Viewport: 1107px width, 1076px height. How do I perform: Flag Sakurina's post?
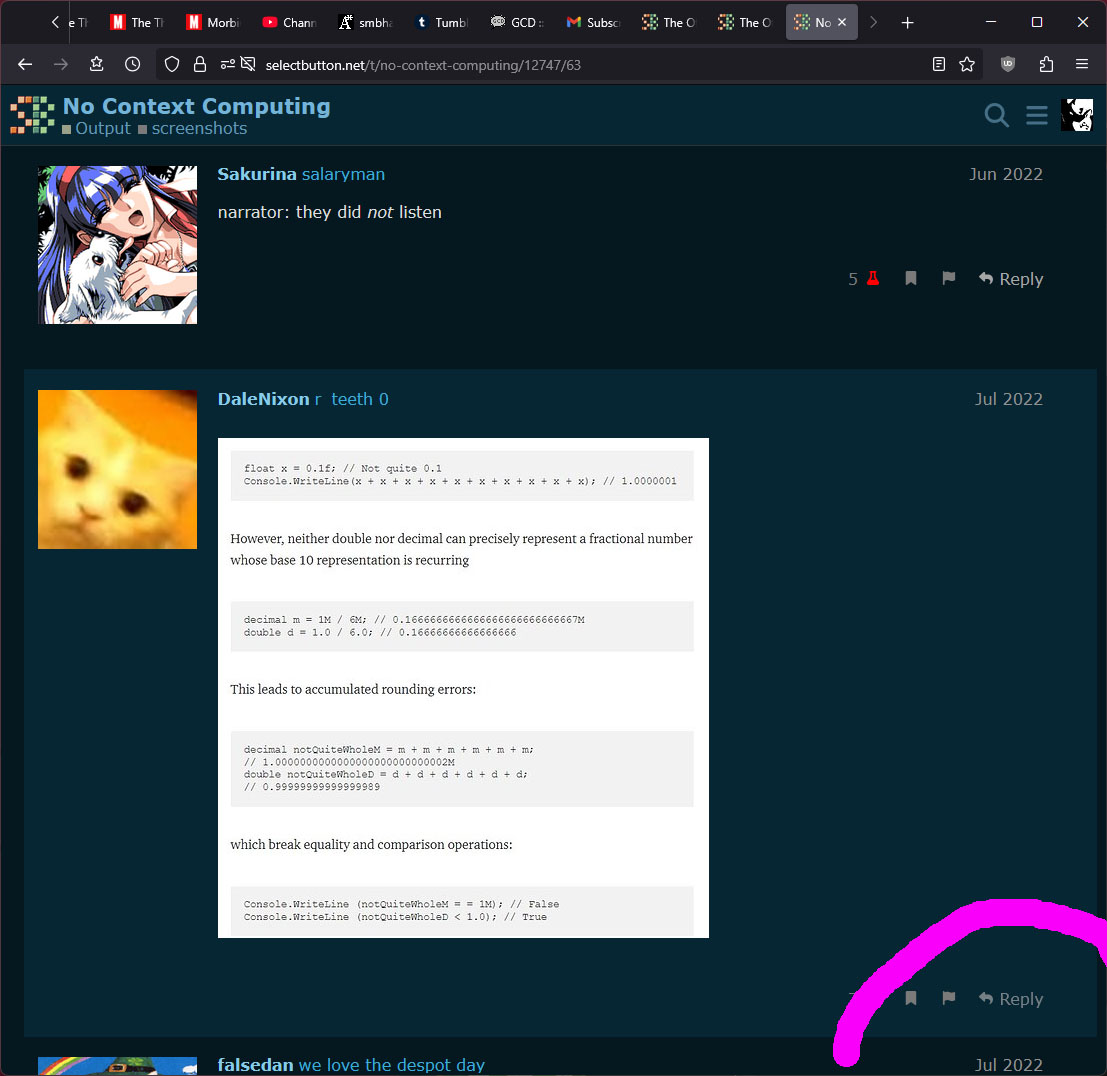(949, 278)
